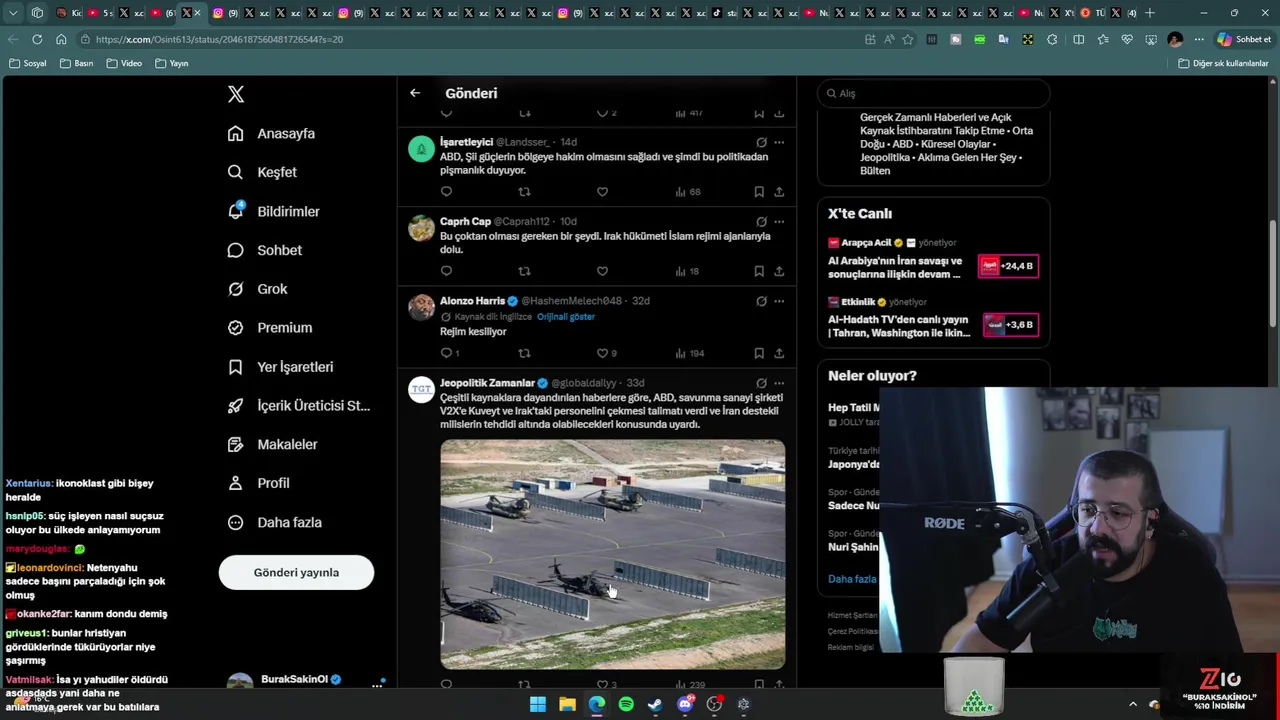Bookmark the Caprh Cap post
The height and width of the screenshot is (720, 1280).
pyautogui.click(x=759, y=271)
